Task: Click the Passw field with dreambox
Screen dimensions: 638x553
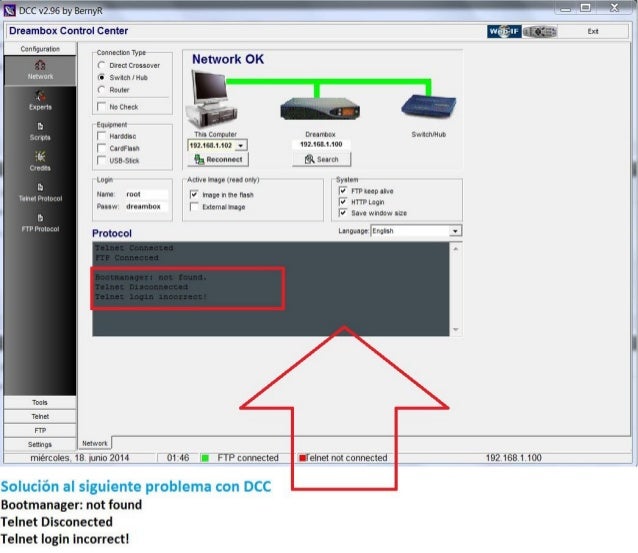Action: (146, 206)
